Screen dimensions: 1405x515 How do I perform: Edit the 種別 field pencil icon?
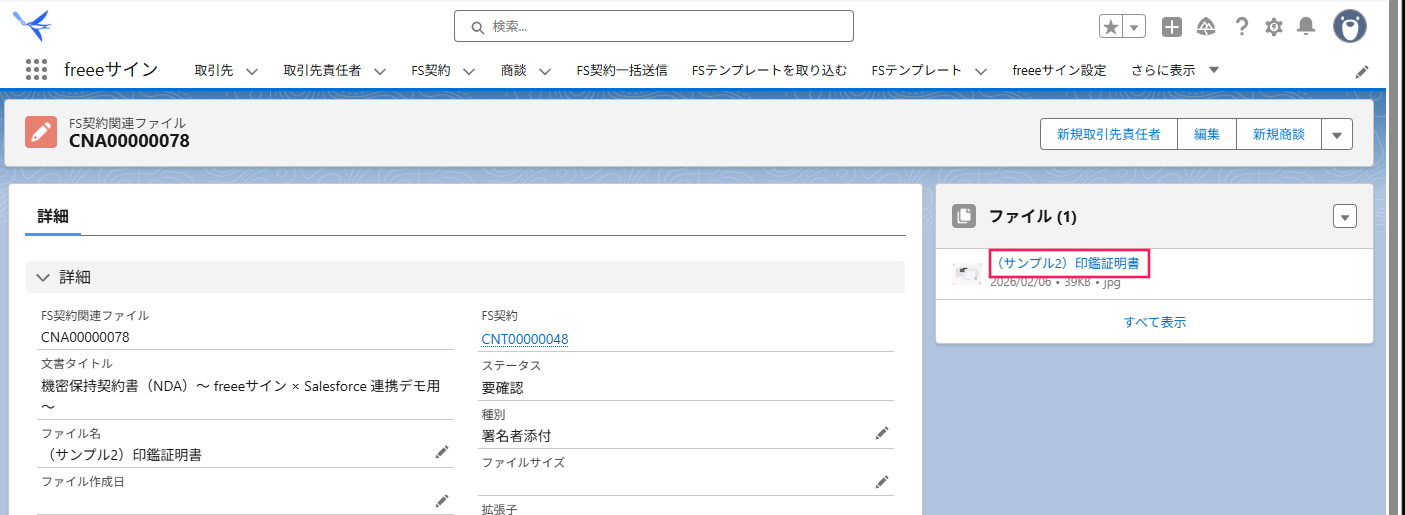click(882, 433)
